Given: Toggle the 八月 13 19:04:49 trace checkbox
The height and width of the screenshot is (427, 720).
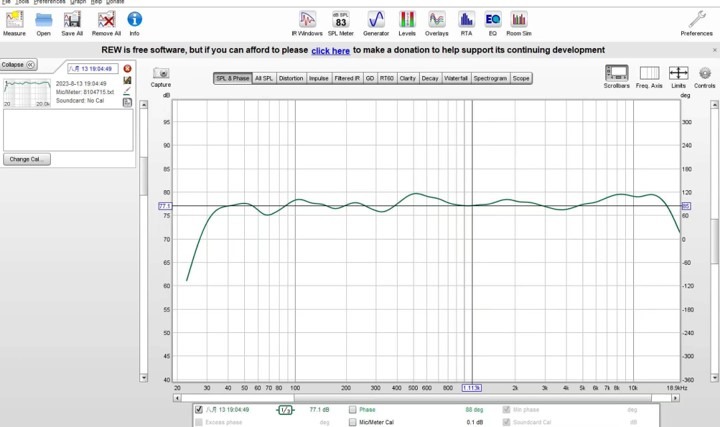Looking at the screenshot, I should (x=199, y=410).
